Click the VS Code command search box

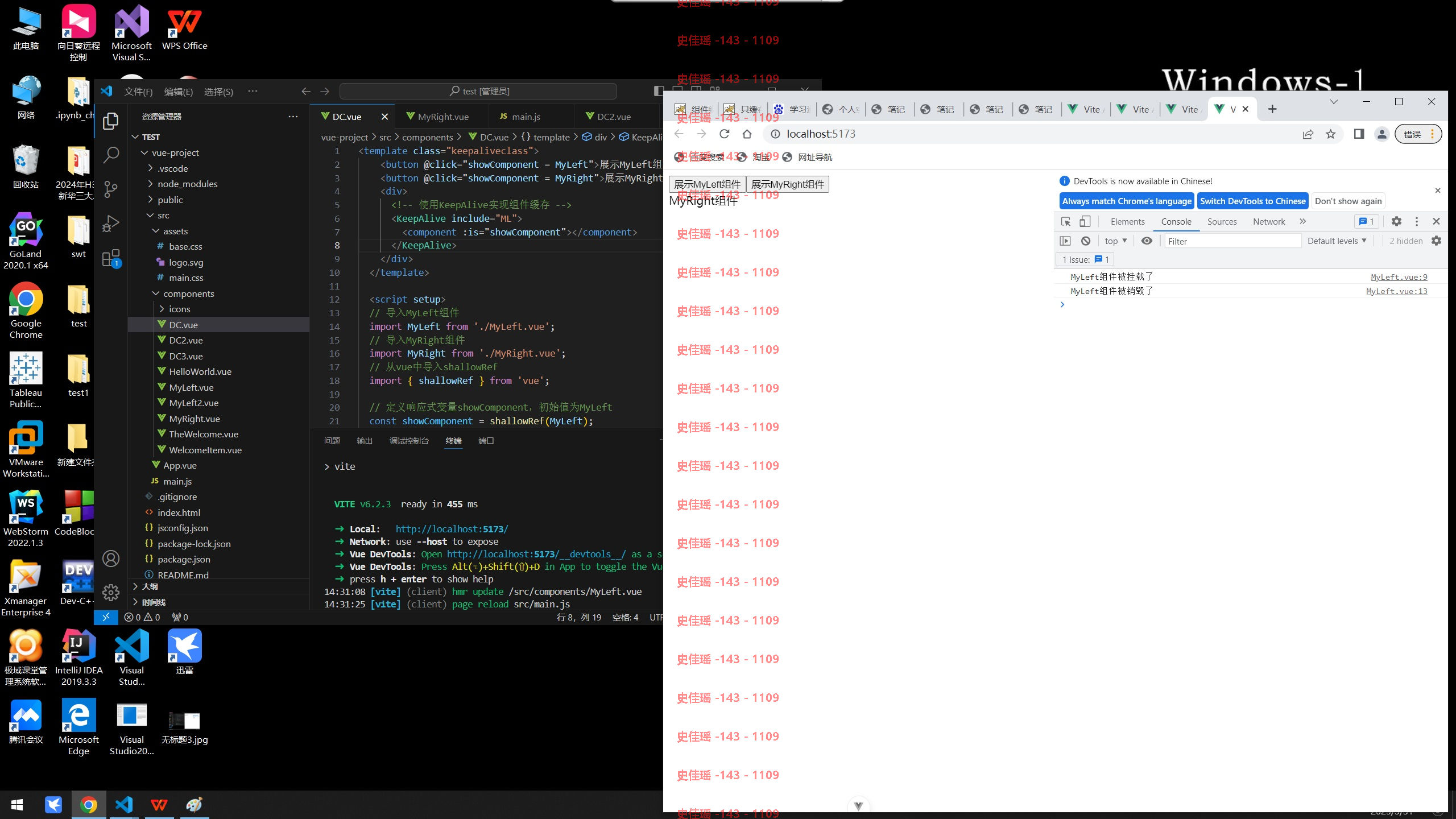(x=478, y=91)
